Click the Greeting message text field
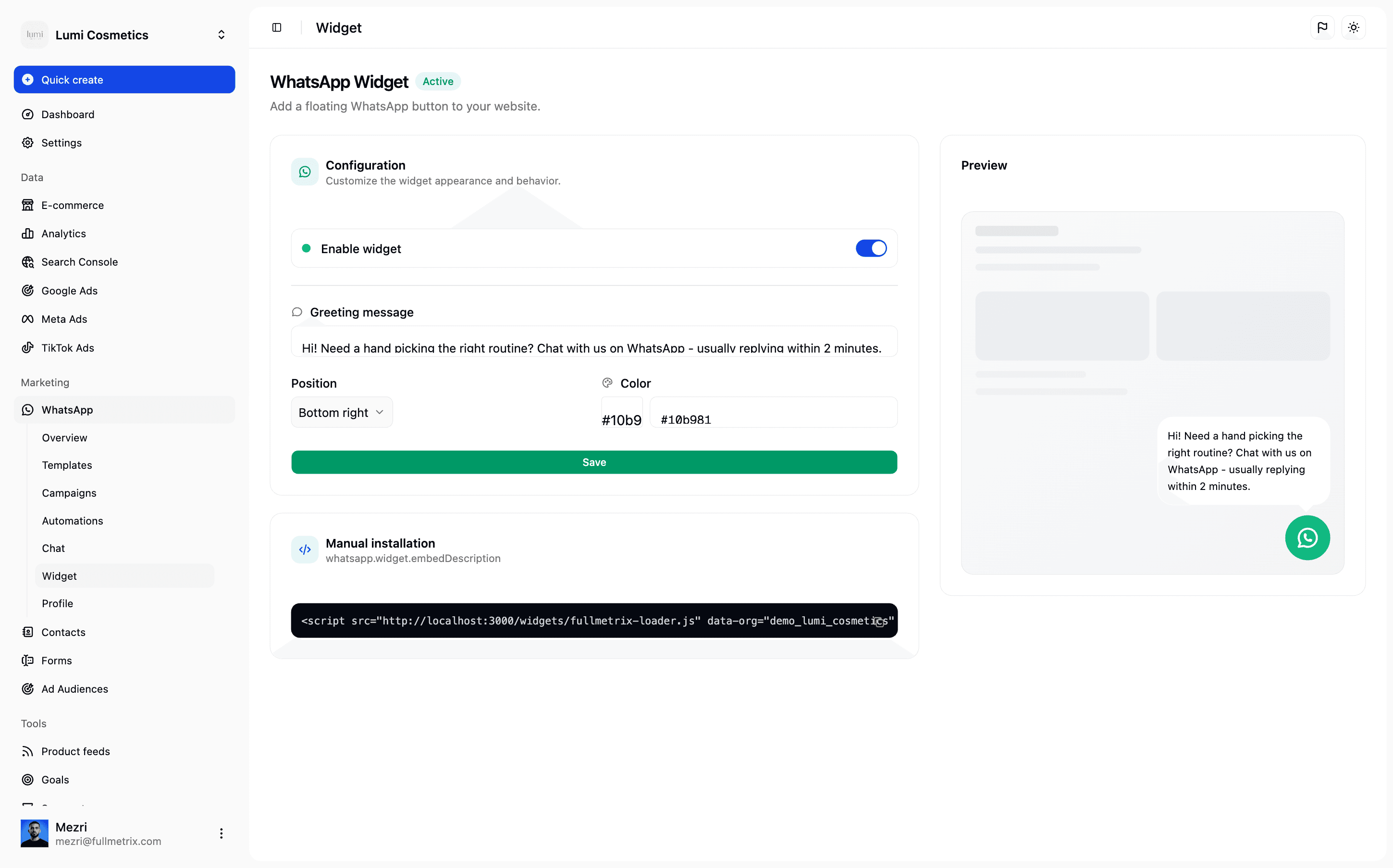The height and width of the screenshot is (868, 1393). (x=594, y=342)
